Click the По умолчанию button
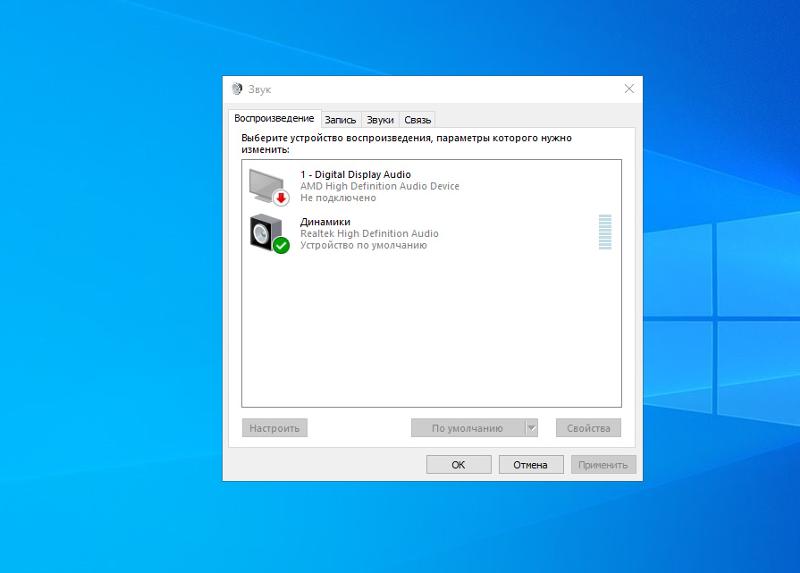The height and width of the screenshot is (573, 800). (x=468, y=428)
